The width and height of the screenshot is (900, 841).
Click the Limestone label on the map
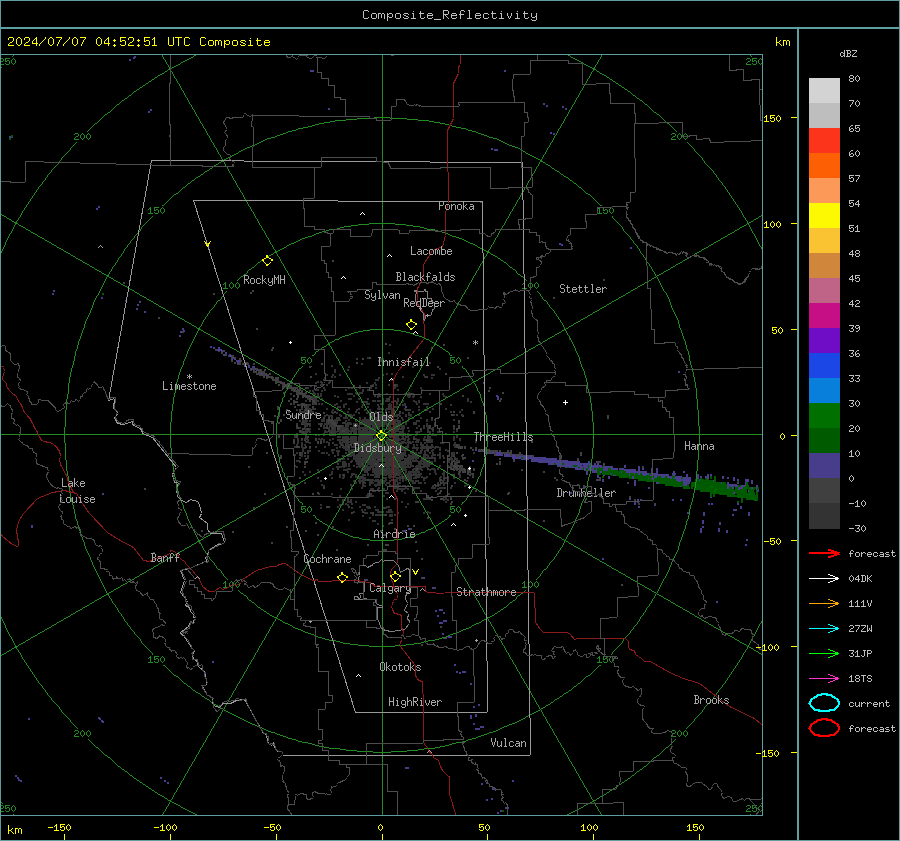pyautogui.click(x=189, y=386)
